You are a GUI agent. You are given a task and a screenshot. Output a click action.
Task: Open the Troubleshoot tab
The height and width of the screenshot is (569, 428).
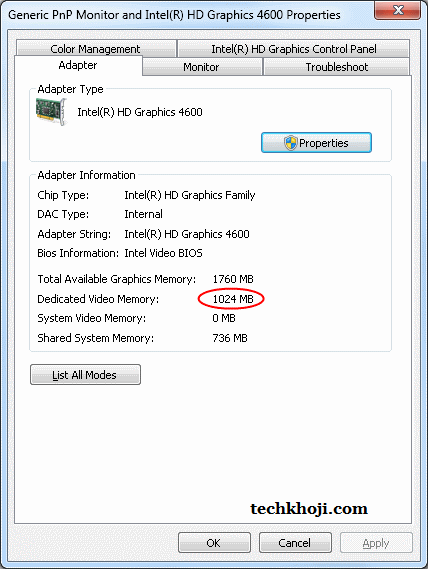click(337, 67)
